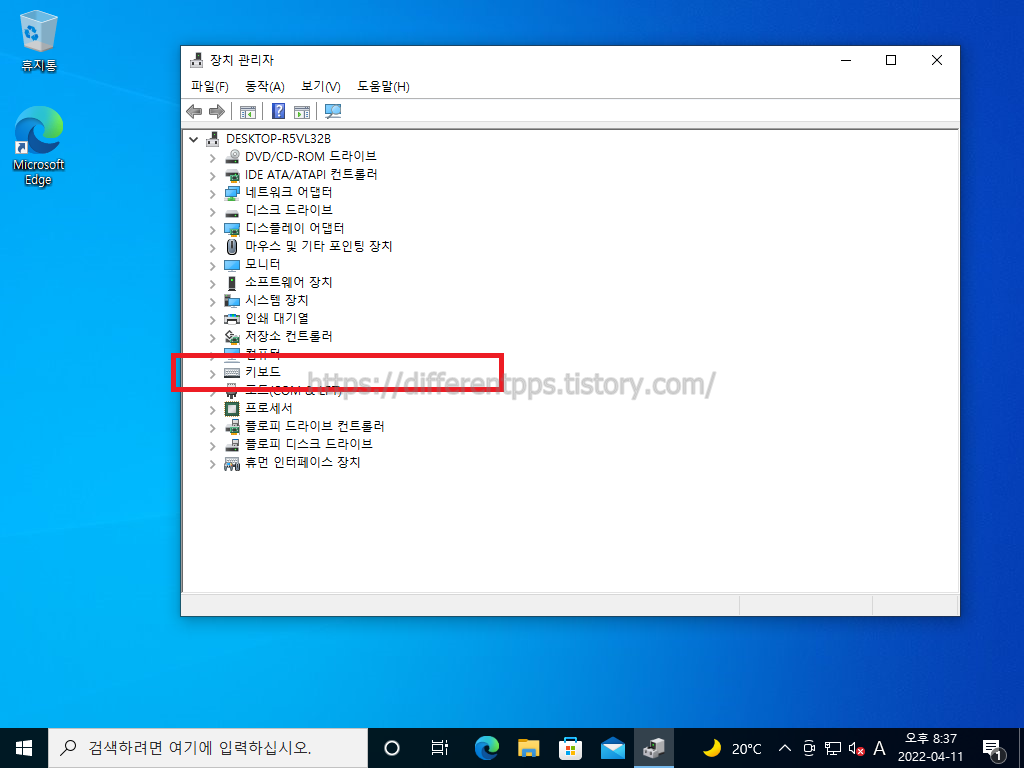Viewport: 1024px width, 768px height.
Task: Expand the DVD/CD-ROM 드라이브 node
Action: tap(212, 157)
